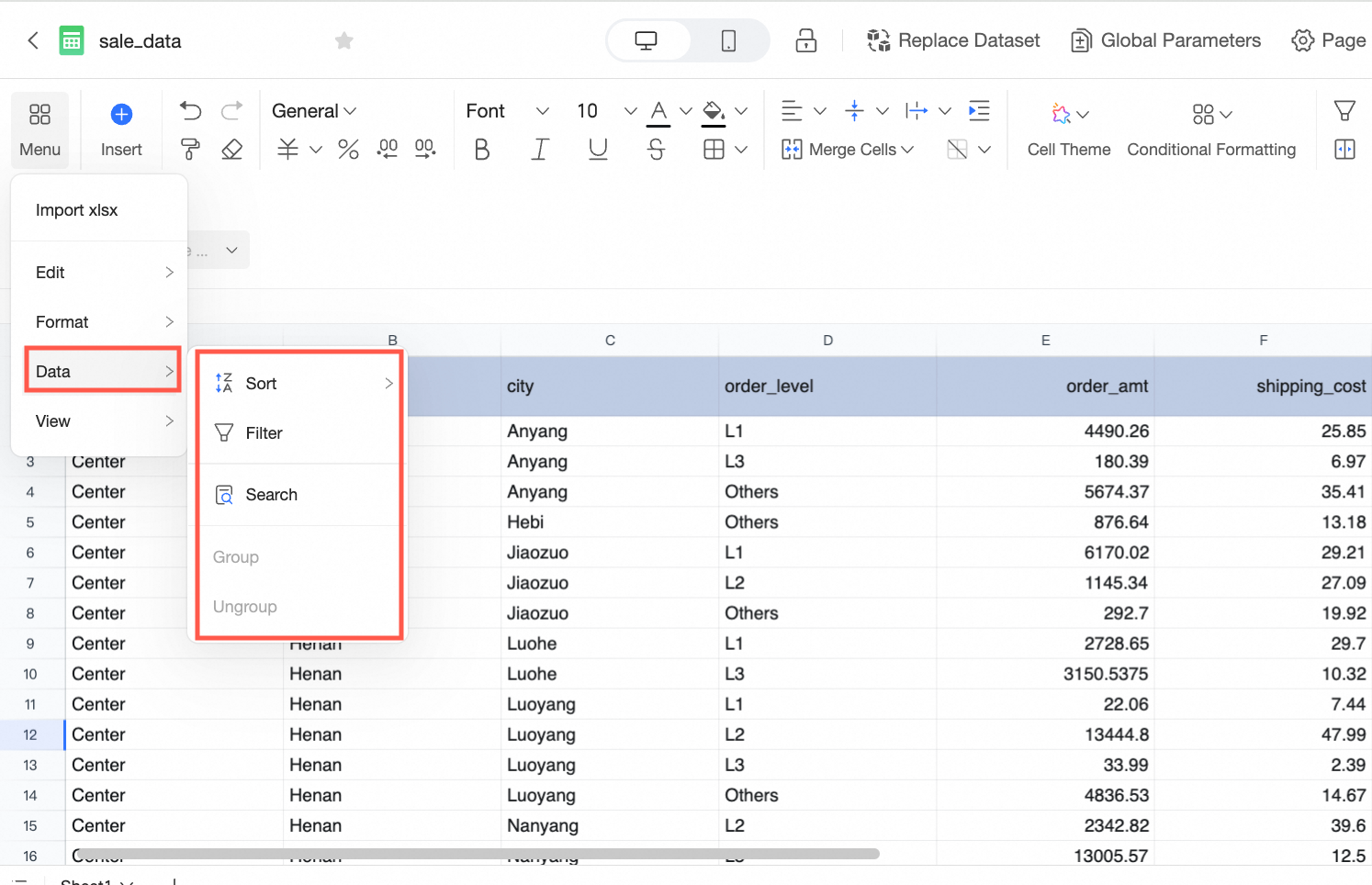Apply font color with the A icon

(658, 112)
